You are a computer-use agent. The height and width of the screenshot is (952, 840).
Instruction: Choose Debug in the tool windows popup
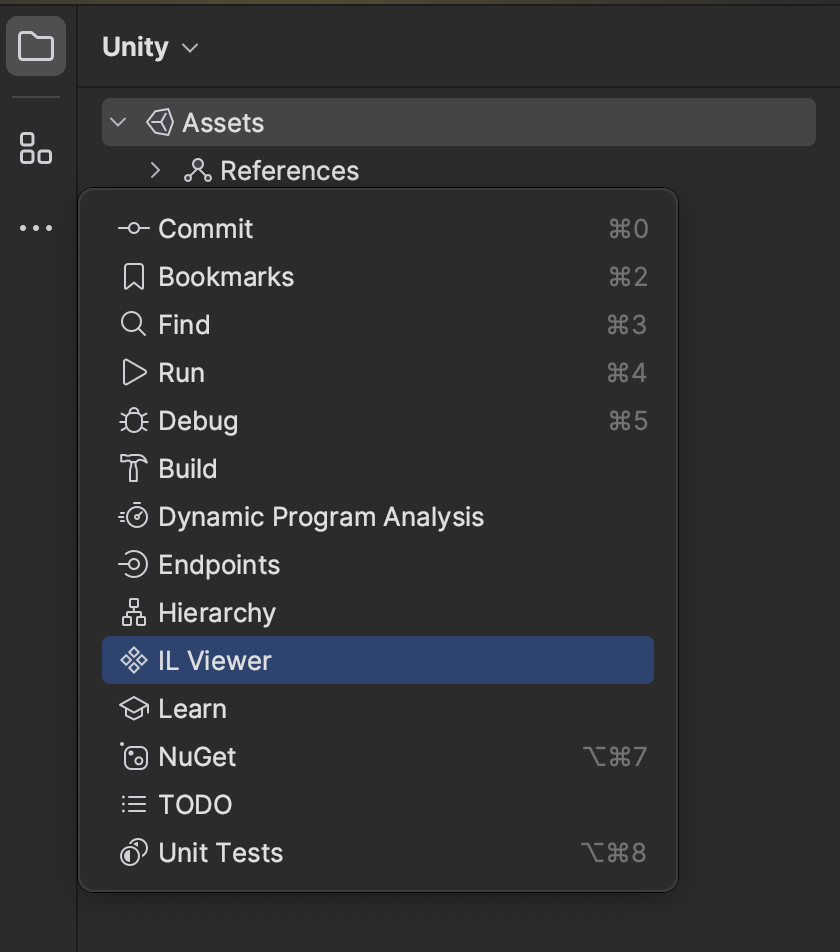point(378,421)
